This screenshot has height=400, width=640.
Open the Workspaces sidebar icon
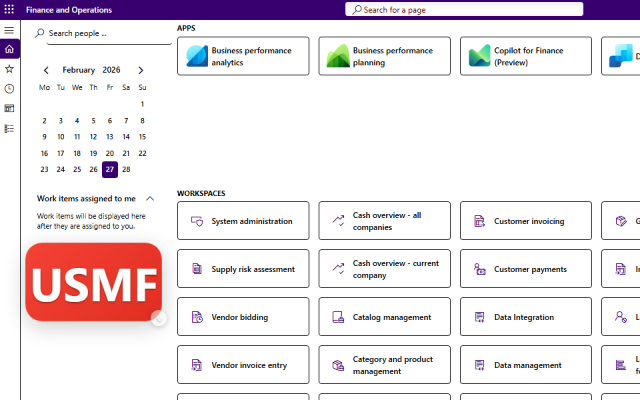point(9,108)
